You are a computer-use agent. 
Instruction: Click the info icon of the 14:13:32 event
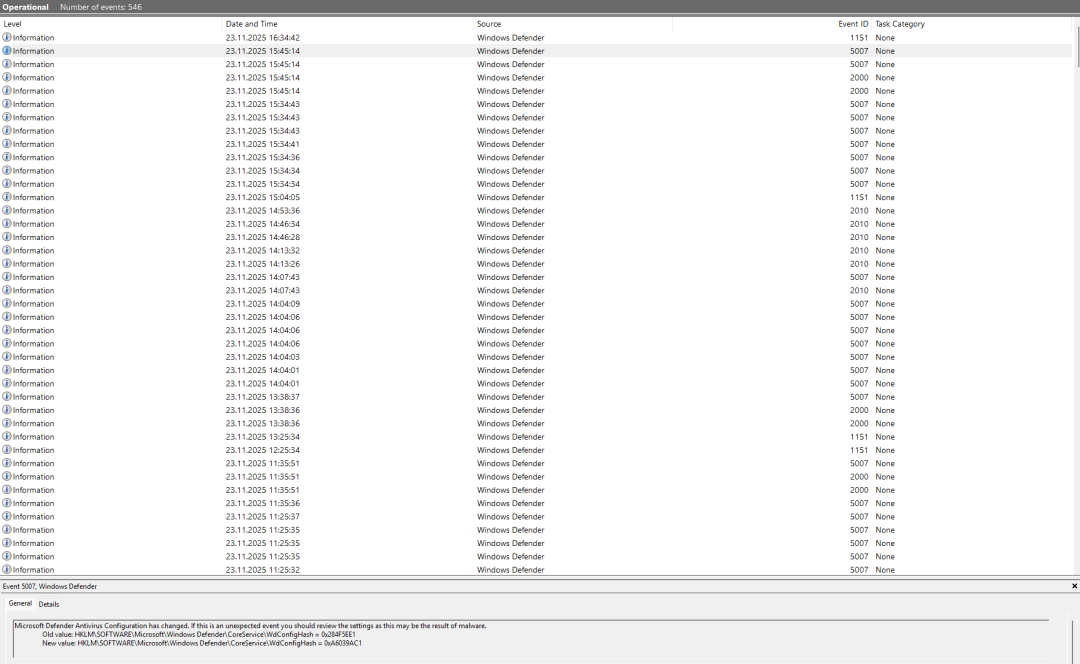tap(7, 250)
